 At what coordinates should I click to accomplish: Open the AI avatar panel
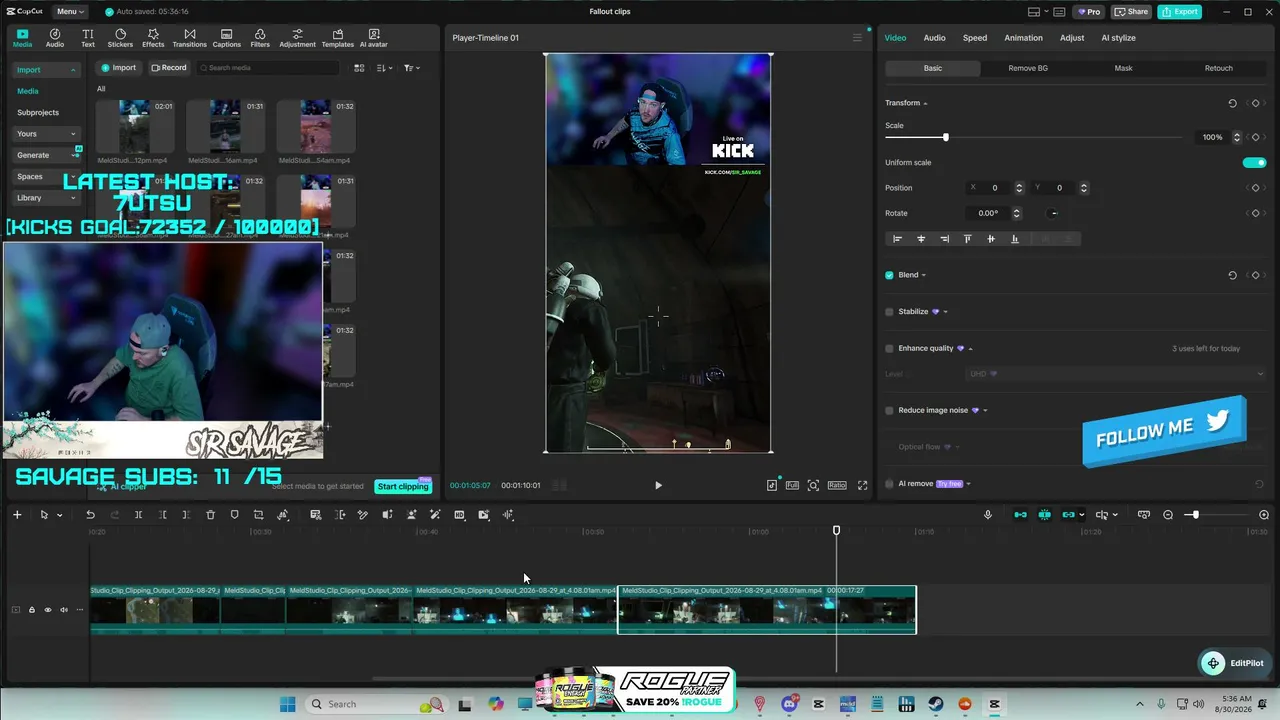(374, 38)
